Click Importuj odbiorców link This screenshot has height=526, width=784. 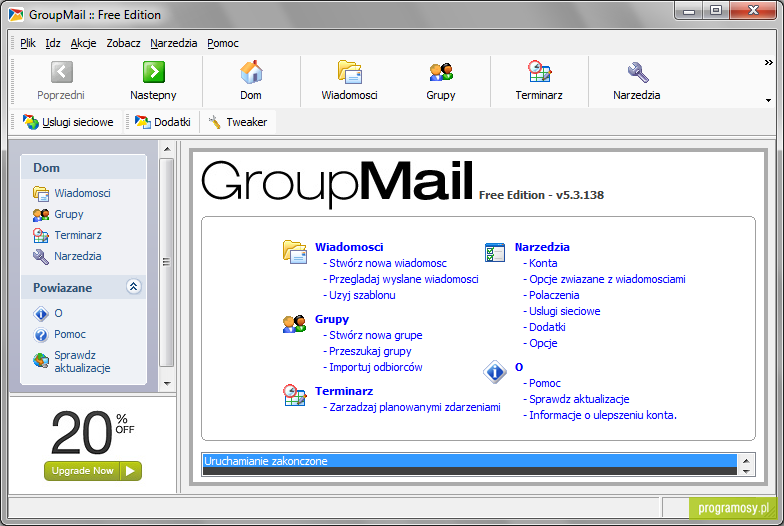pos(376,367)
